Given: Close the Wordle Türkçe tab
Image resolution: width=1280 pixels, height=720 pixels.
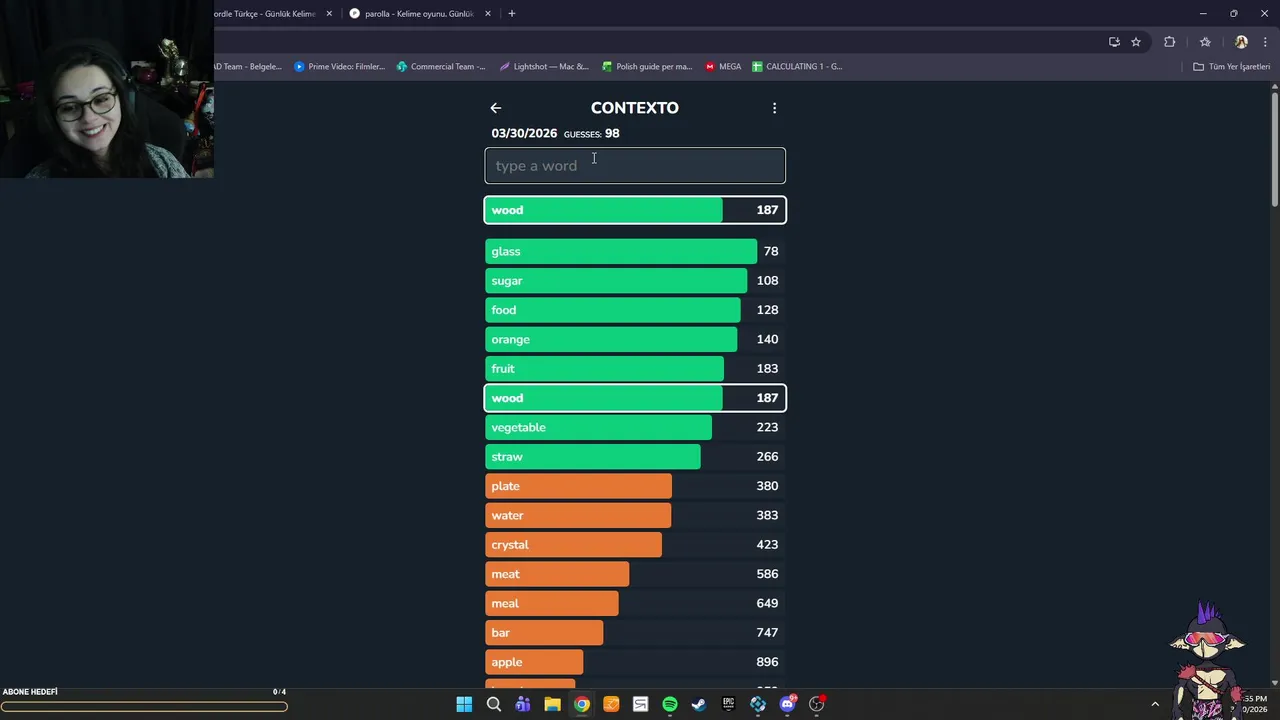Looking at the screenshot, I should click(329, 14).
